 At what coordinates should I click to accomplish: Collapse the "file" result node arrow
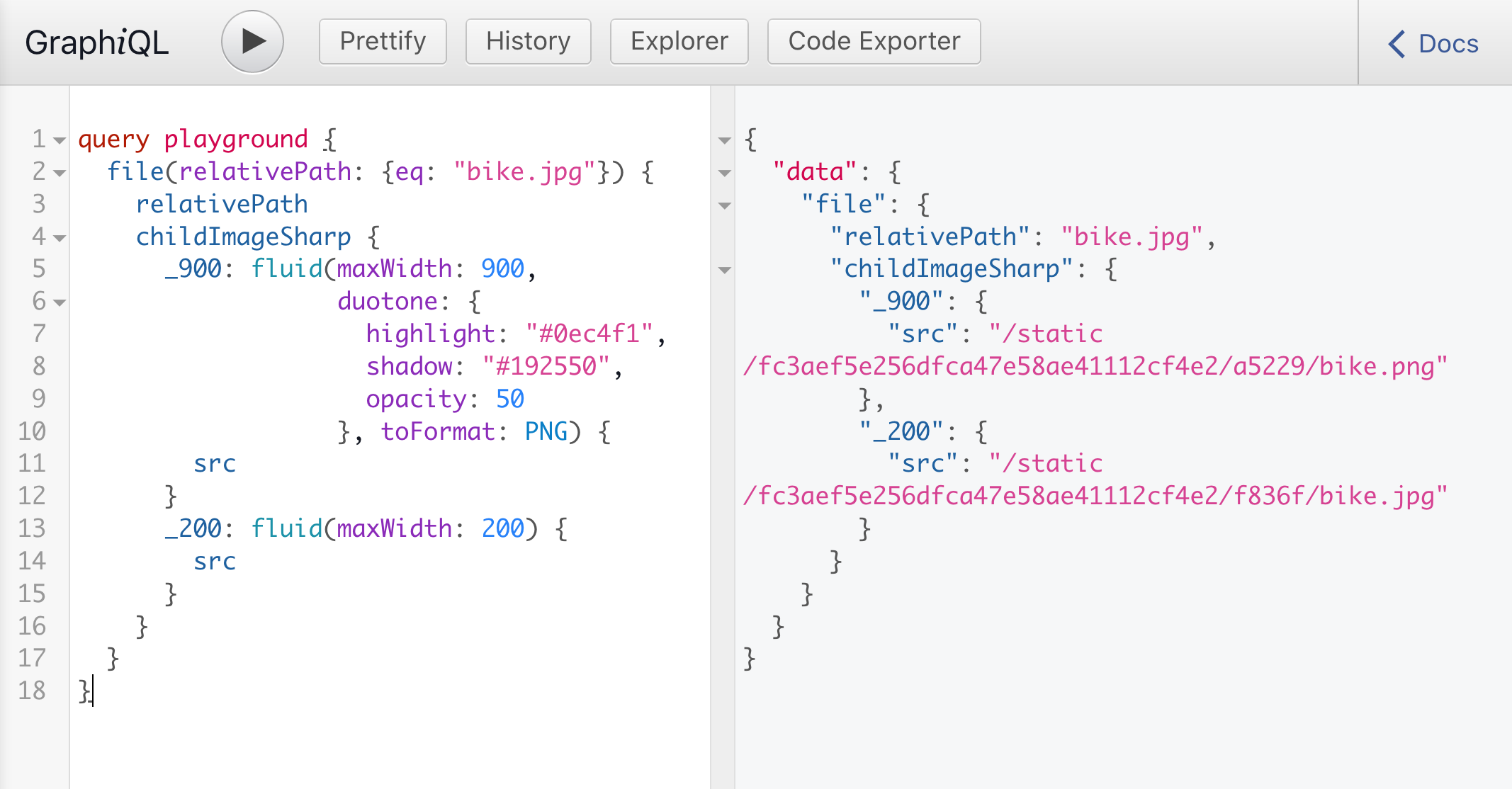tap(724, 205)
